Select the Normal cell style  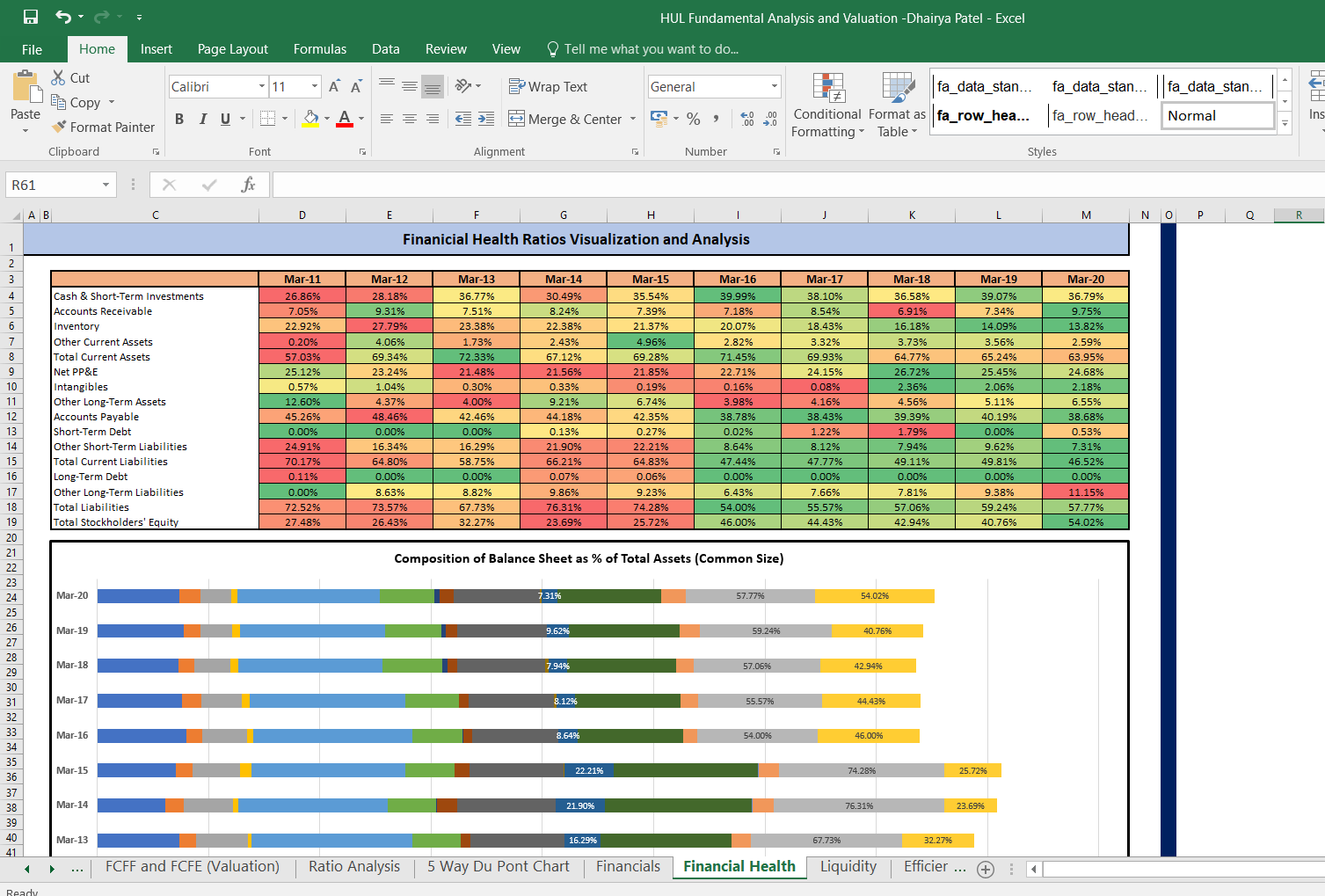tap(1218, 115)
